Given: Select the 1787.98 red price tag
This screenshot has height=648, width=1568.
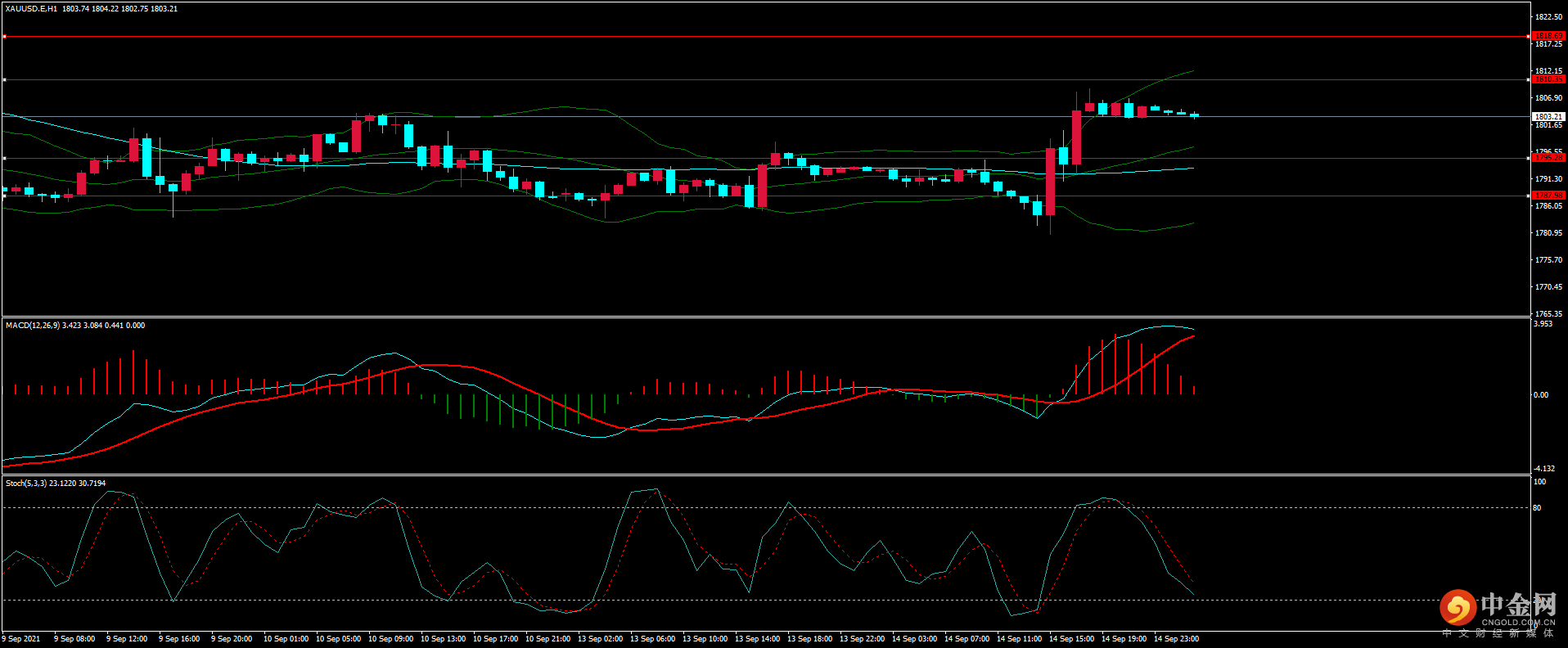Looking at the screenshot, I should (1548, 196).
